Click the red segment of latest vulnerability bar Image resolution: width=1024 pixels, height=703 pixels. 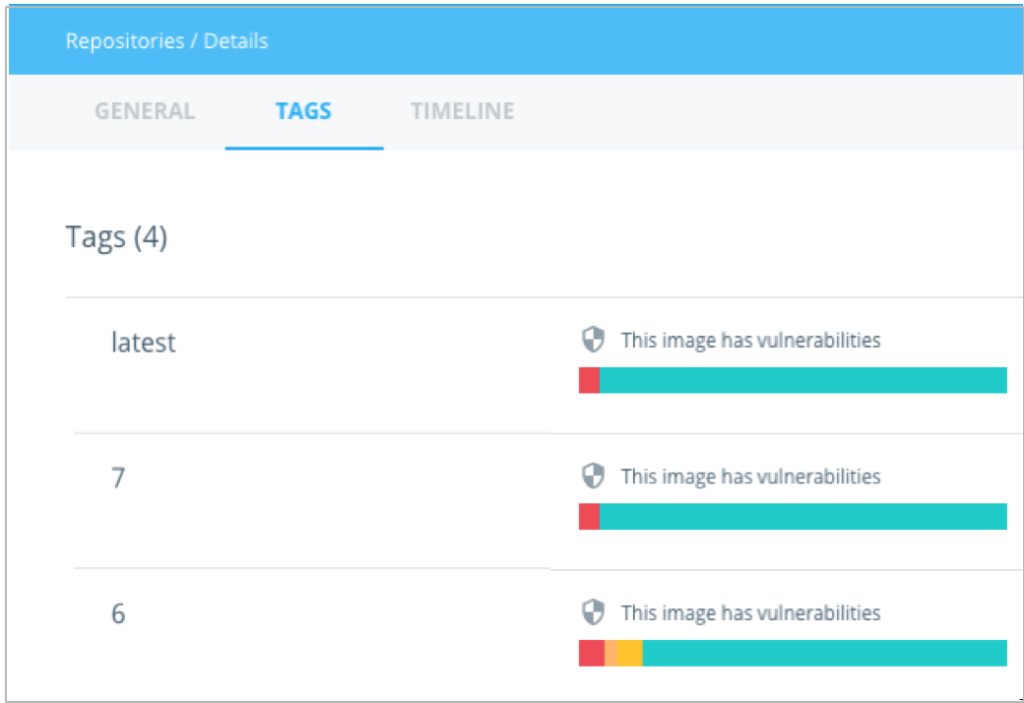589,380
